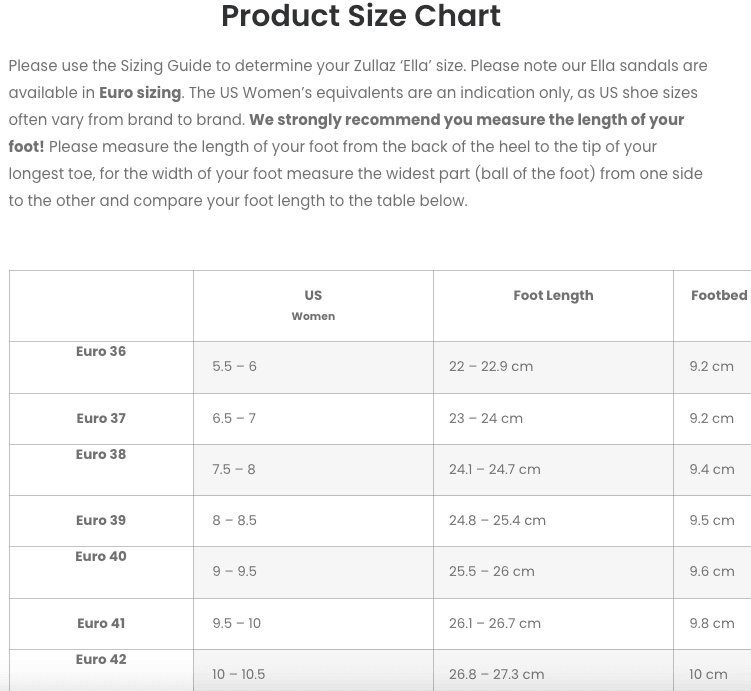The height and width of the screenshot is (691, 751).
Task: Select the Euro 37 row label
Action: click(101, 418)
